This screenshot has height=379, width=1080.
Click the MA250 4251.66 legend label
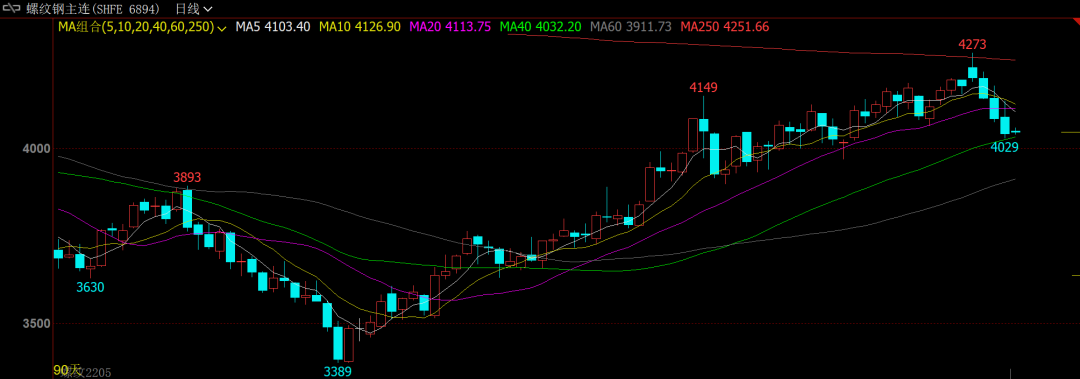pos(725,27)
